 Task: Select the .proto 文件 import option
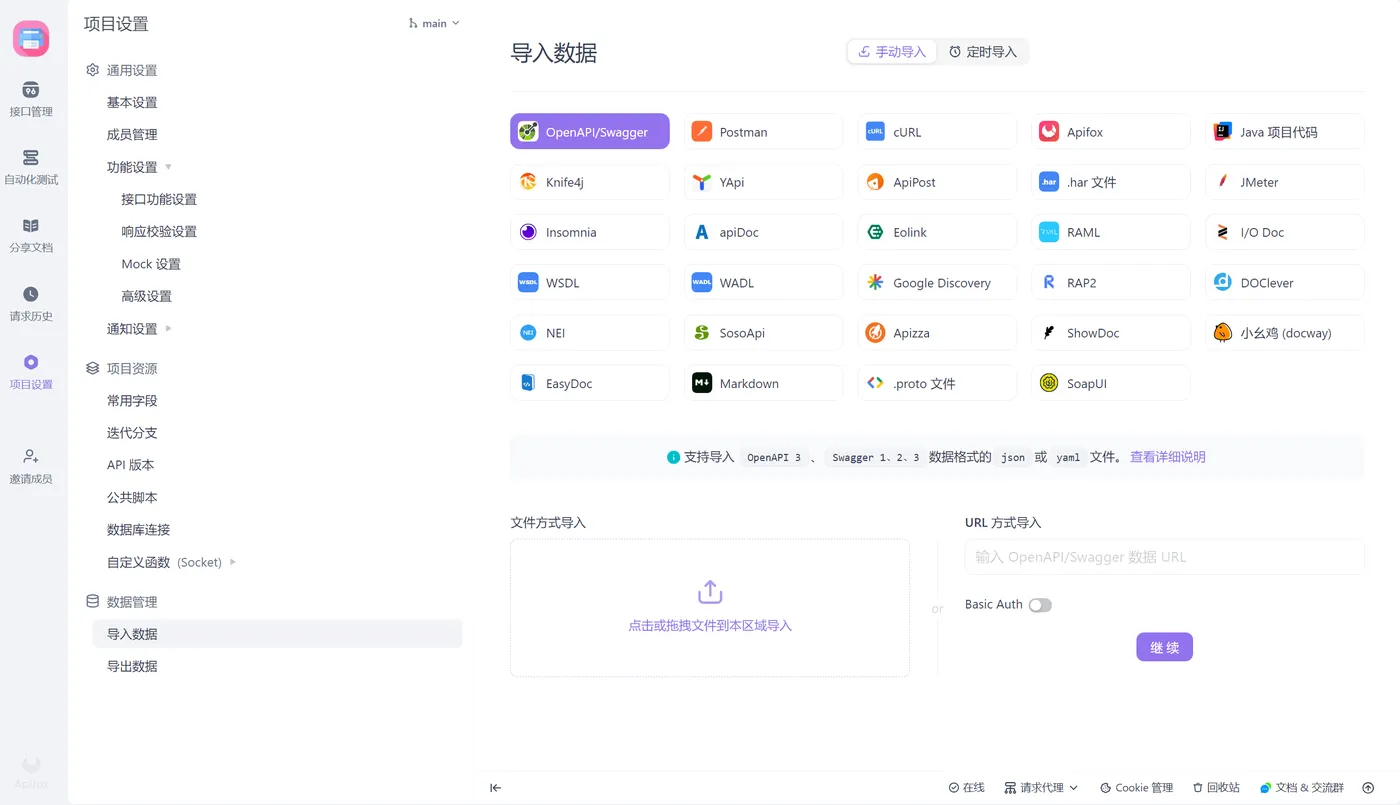click(937, 383)
